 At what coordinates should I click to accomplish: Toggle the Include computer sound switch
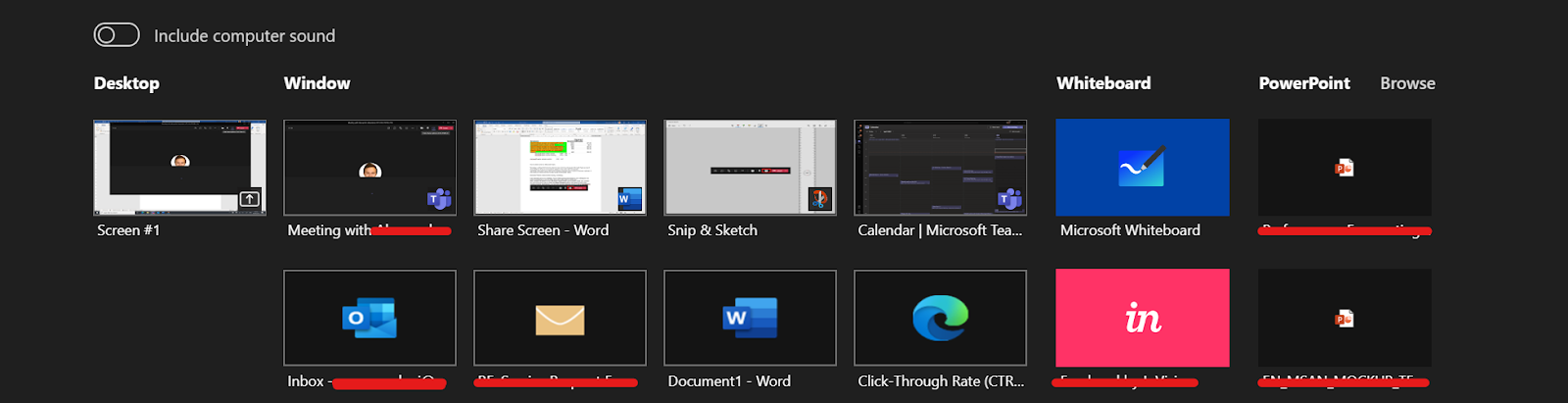pos(117,35)
